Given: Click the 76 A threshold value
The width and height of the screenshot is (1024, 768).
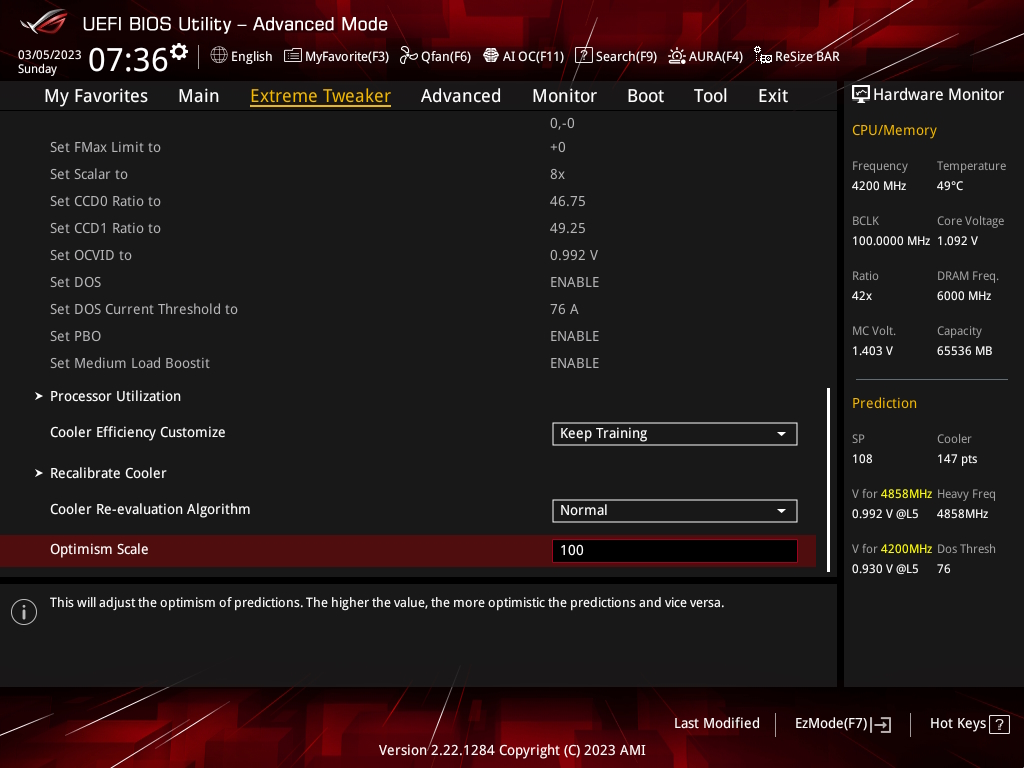Looking at the screenshot, I should (564, 310).
